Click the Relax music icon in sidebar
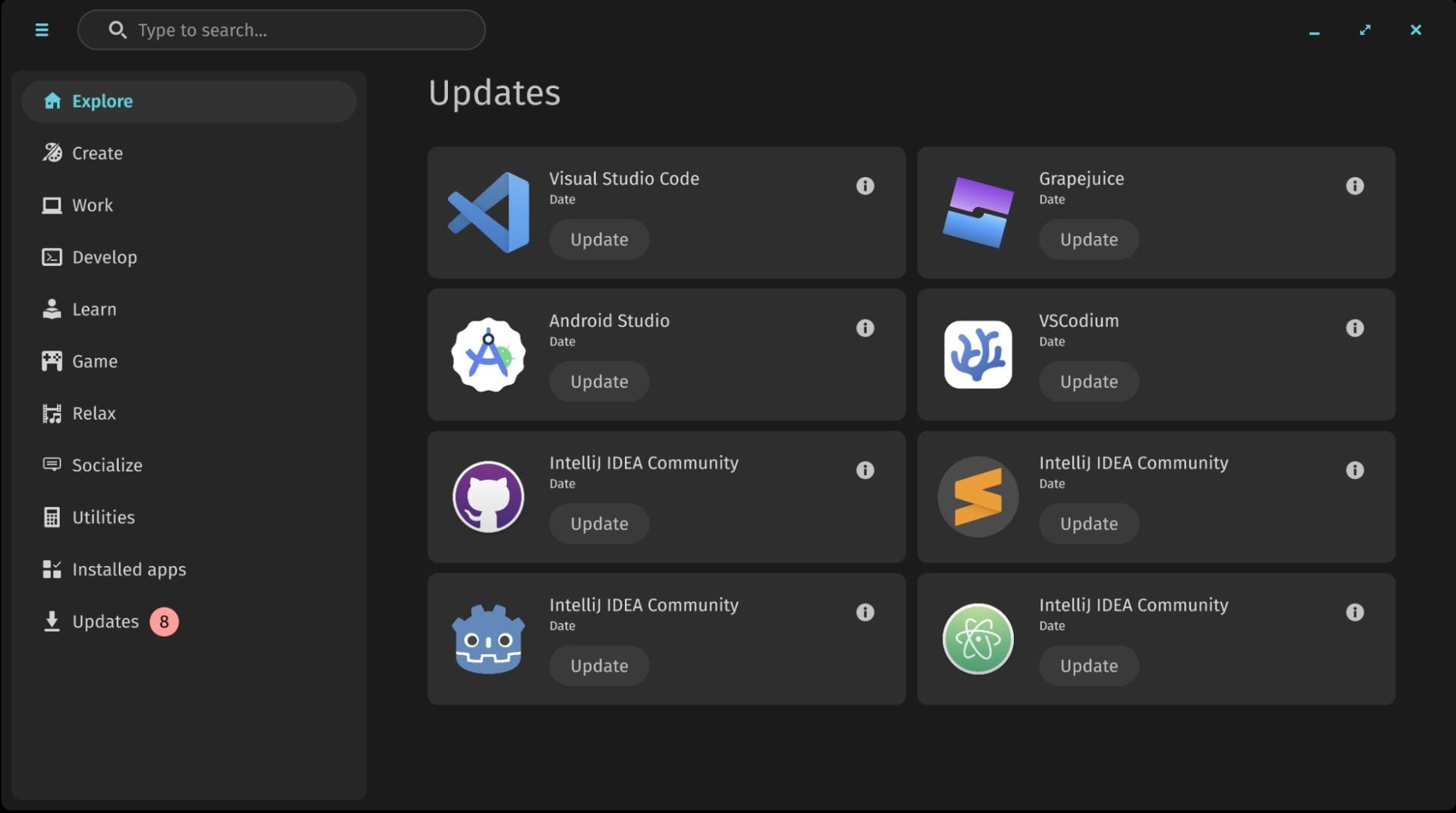The height and width of the screenshot is (813, 1456). coord(52,413)
